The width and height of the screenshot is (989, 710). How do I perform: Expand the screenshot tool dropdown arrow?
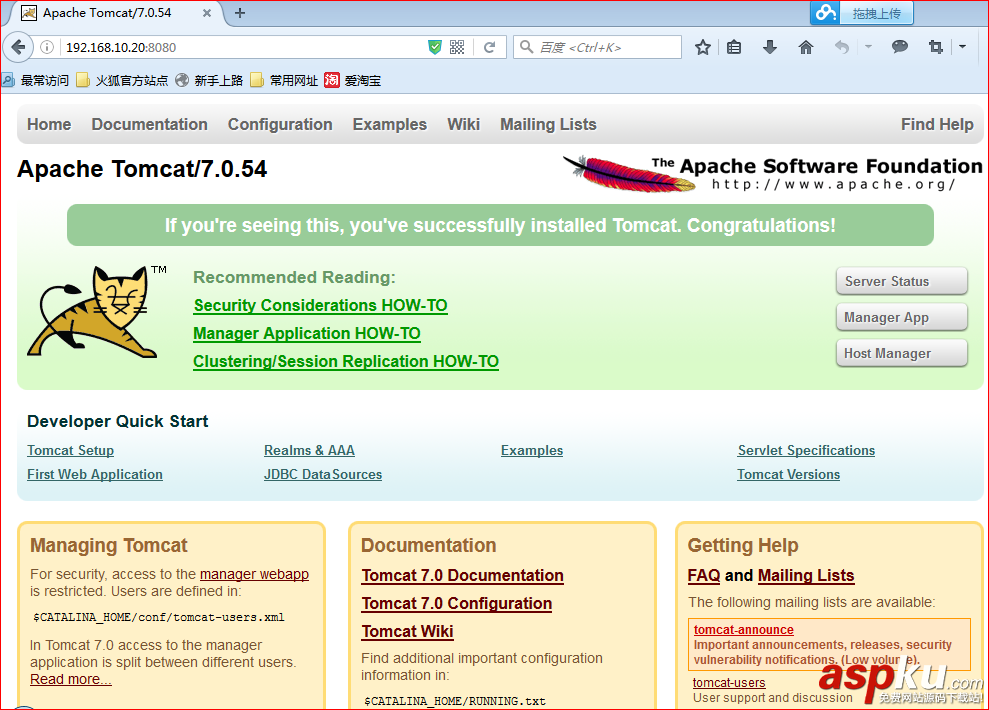[x=963, y=47]
